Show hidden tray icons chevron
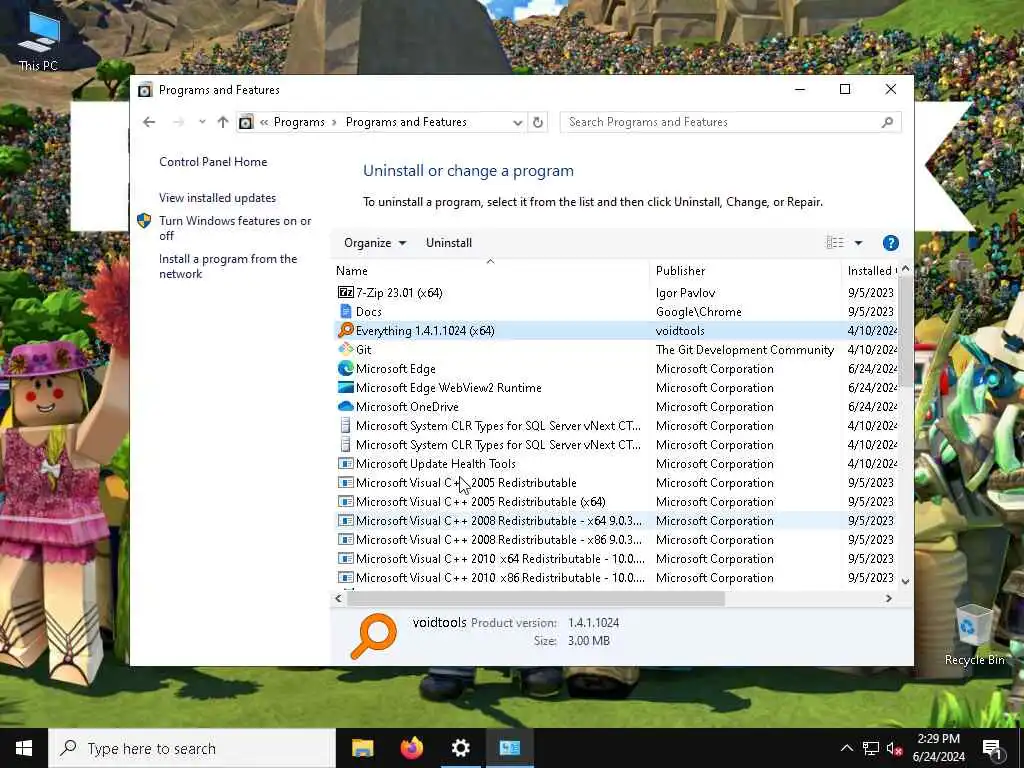The image size is (1024, 768). click(x=846, y=748)
